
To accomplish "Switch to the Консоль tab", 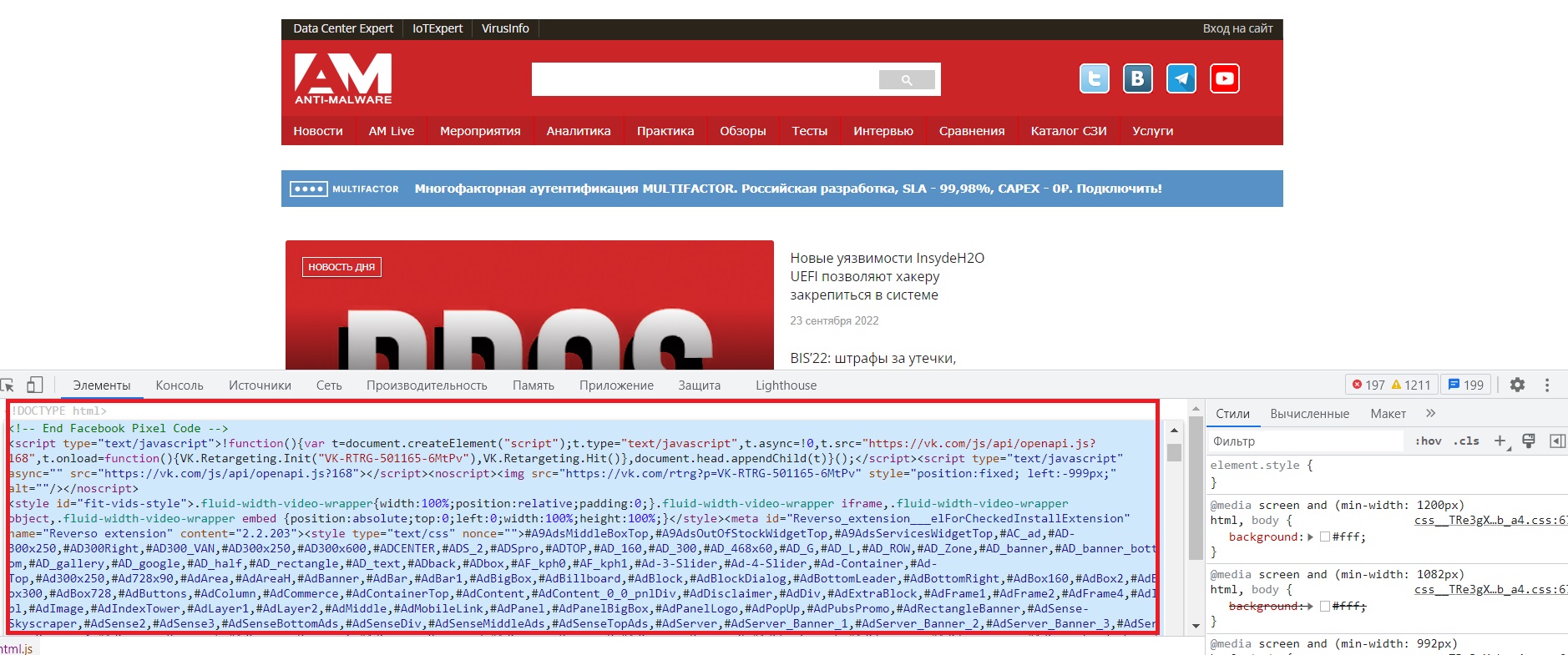I will (180, 385).
